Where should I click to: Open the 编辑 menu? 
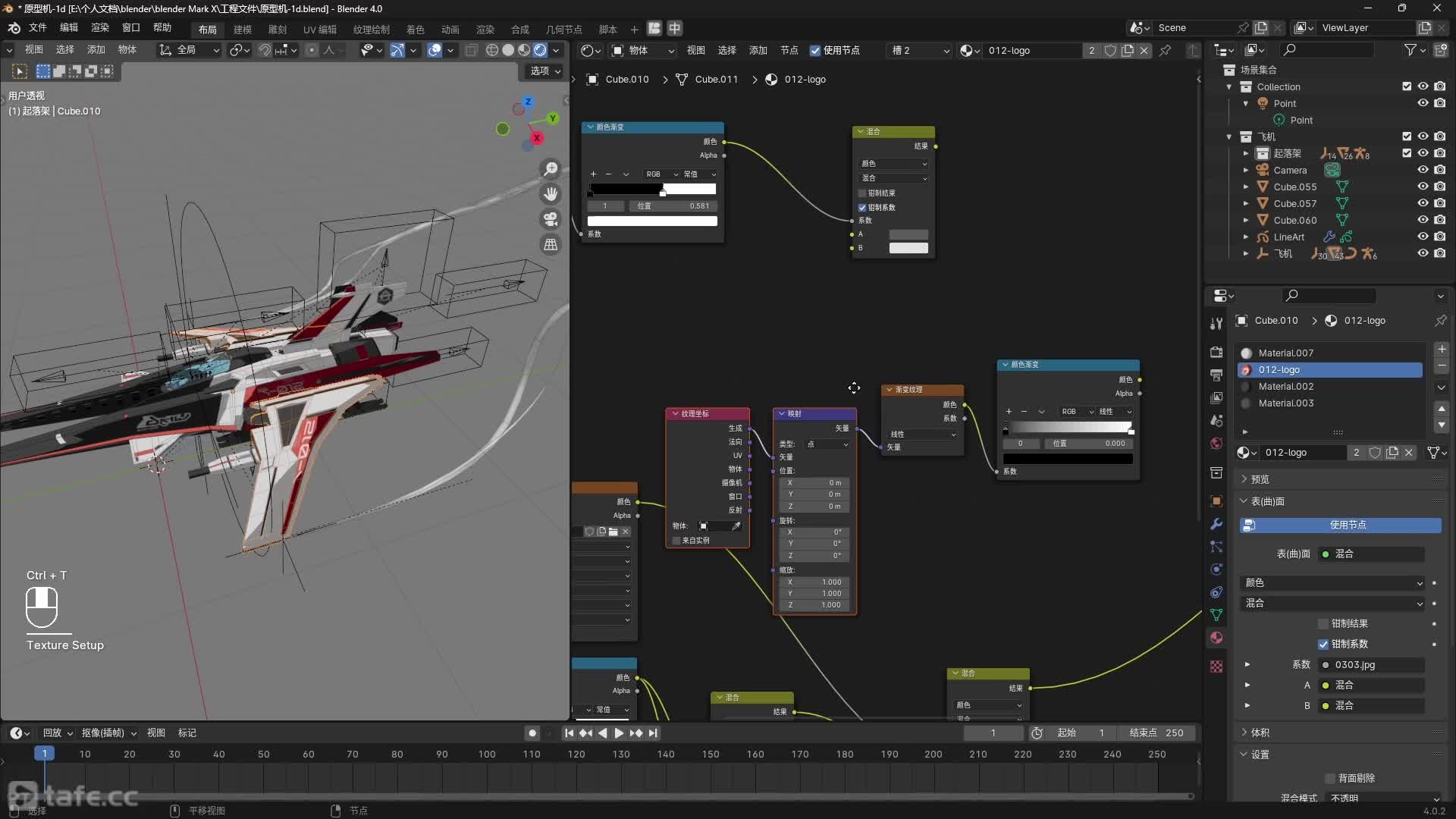(68, 28)
